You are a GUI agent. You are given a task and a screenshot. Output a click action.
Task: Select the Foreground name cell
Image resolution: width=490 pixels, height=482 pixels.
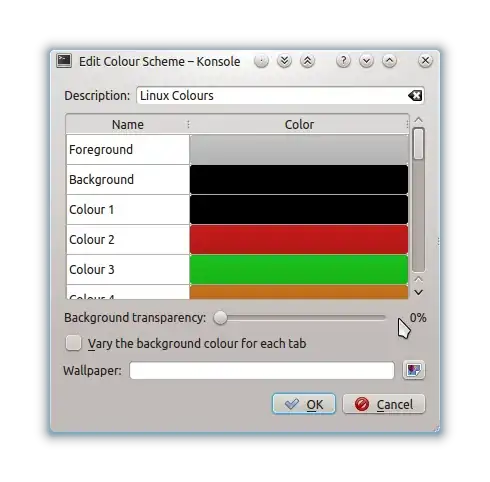[x=128, y=150]
